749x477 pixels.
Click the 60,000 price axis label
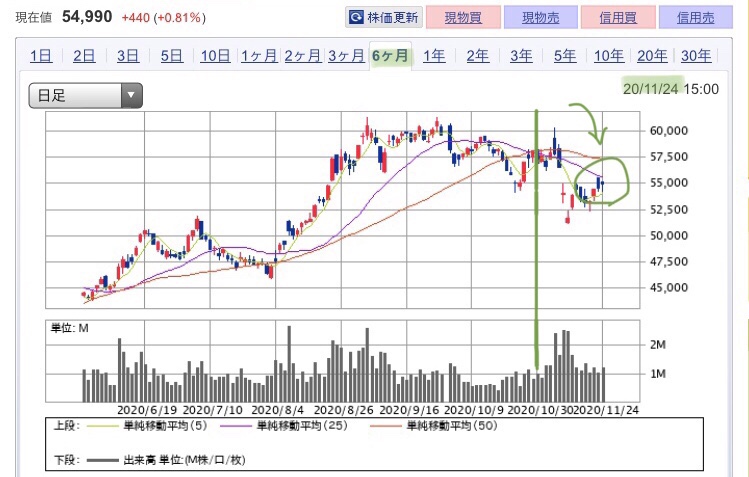coord(669,131)
